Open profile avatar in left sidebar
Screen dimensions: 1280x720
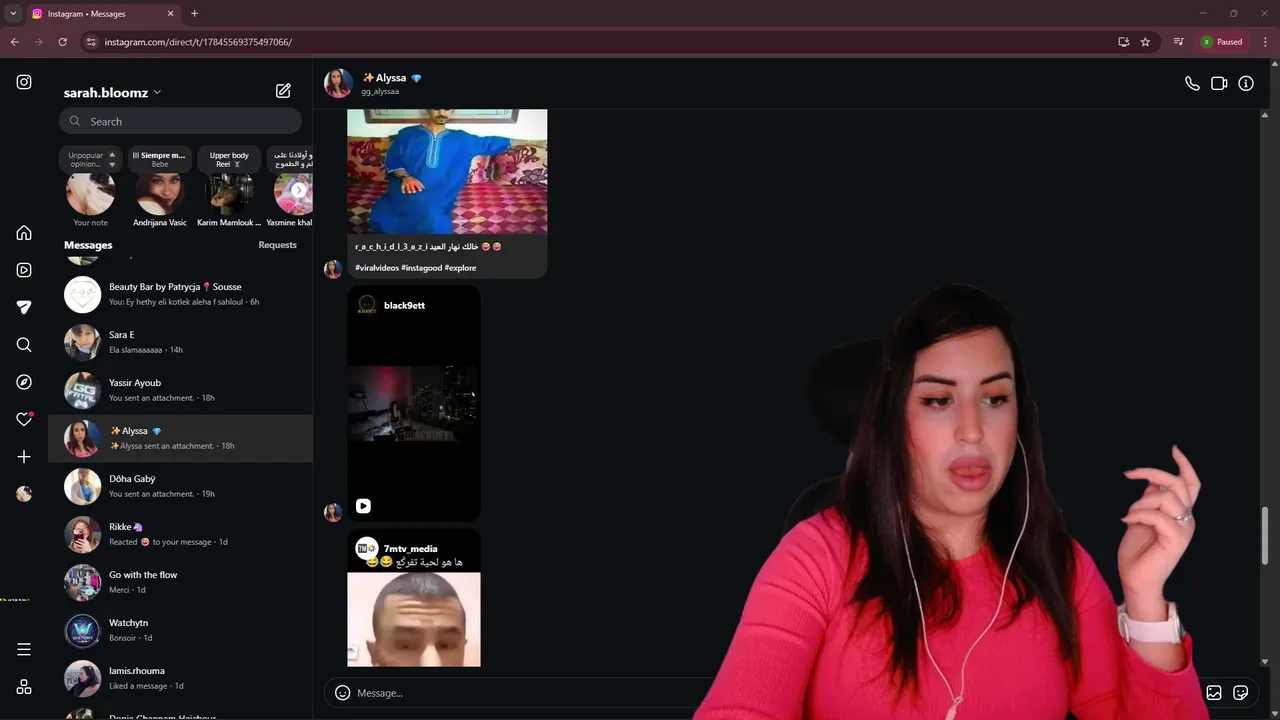tap(24, 494)
